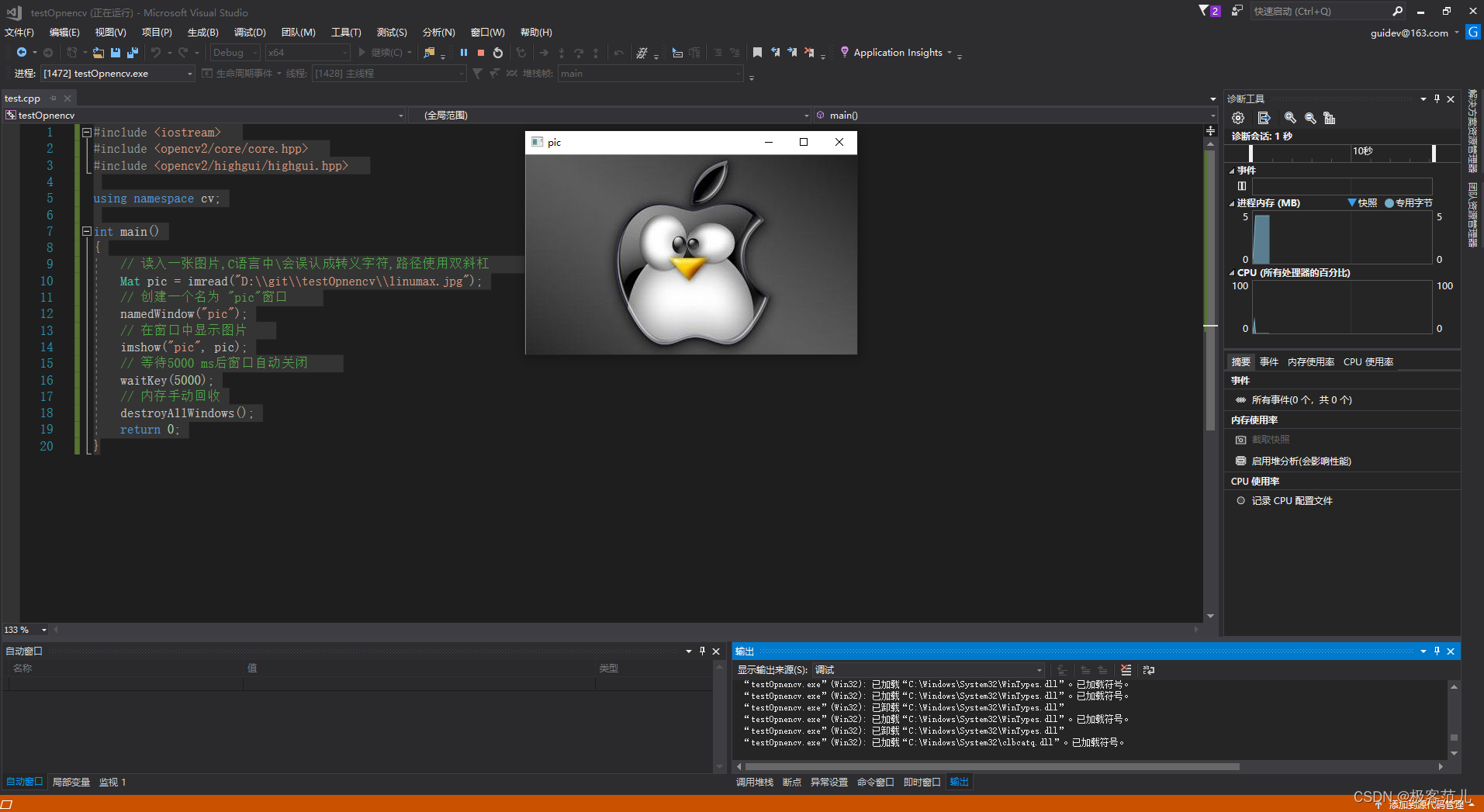Open the 调试(D) menu
Viewport: 1484px width, 812px height.
(x=250, y=33)
